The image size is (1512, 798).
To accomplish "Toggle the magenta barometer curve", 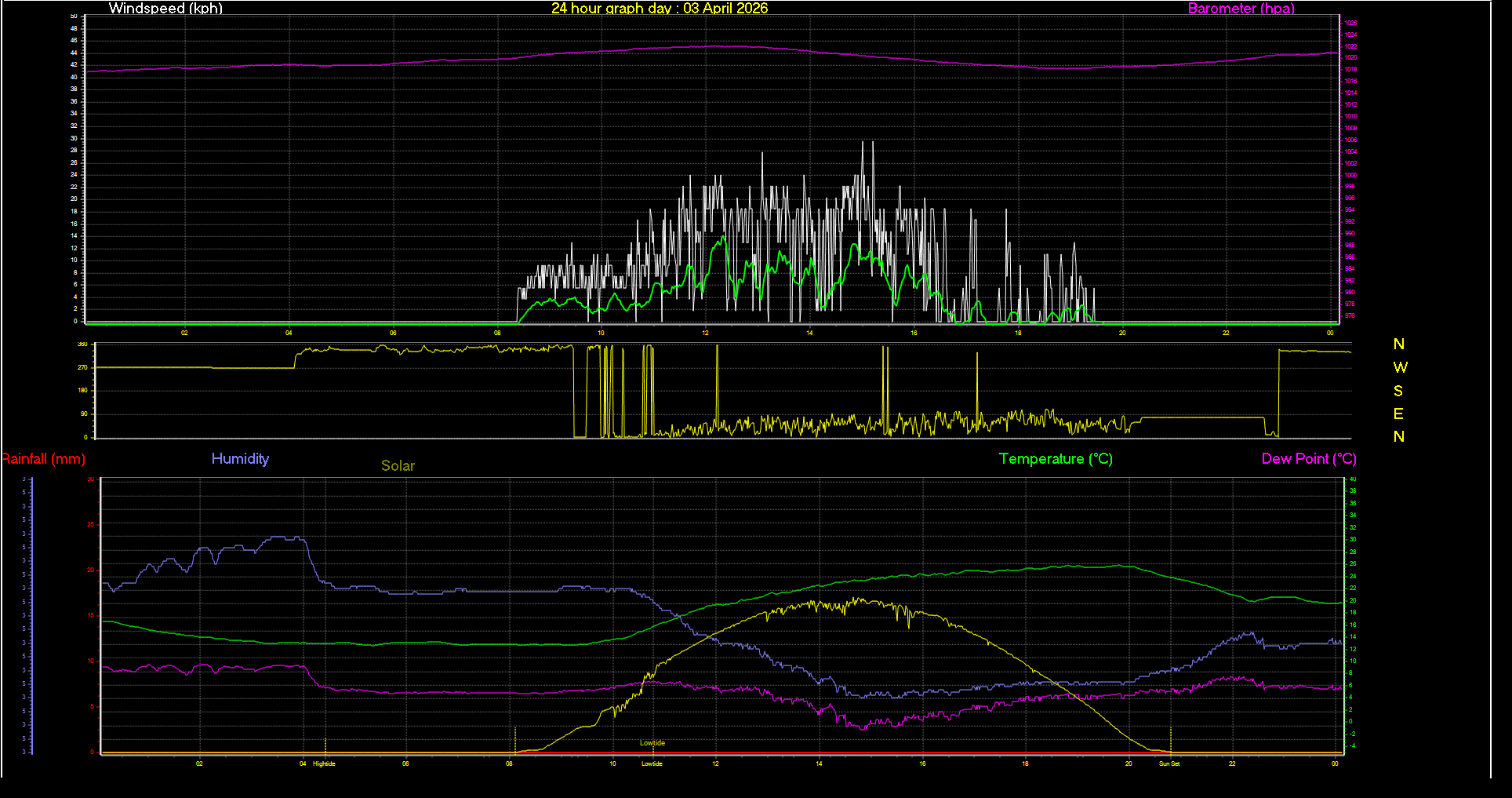I will [706, 46].
